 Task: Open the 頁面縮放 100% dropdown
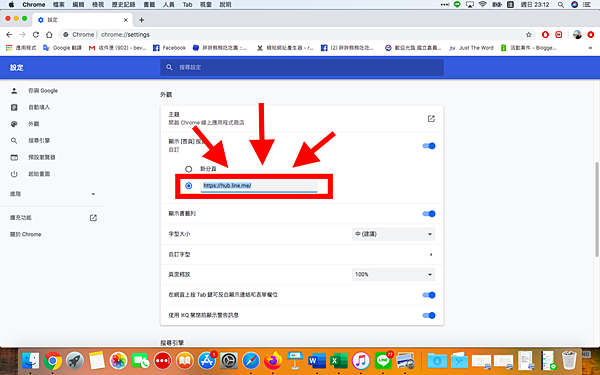click(393, 274)
